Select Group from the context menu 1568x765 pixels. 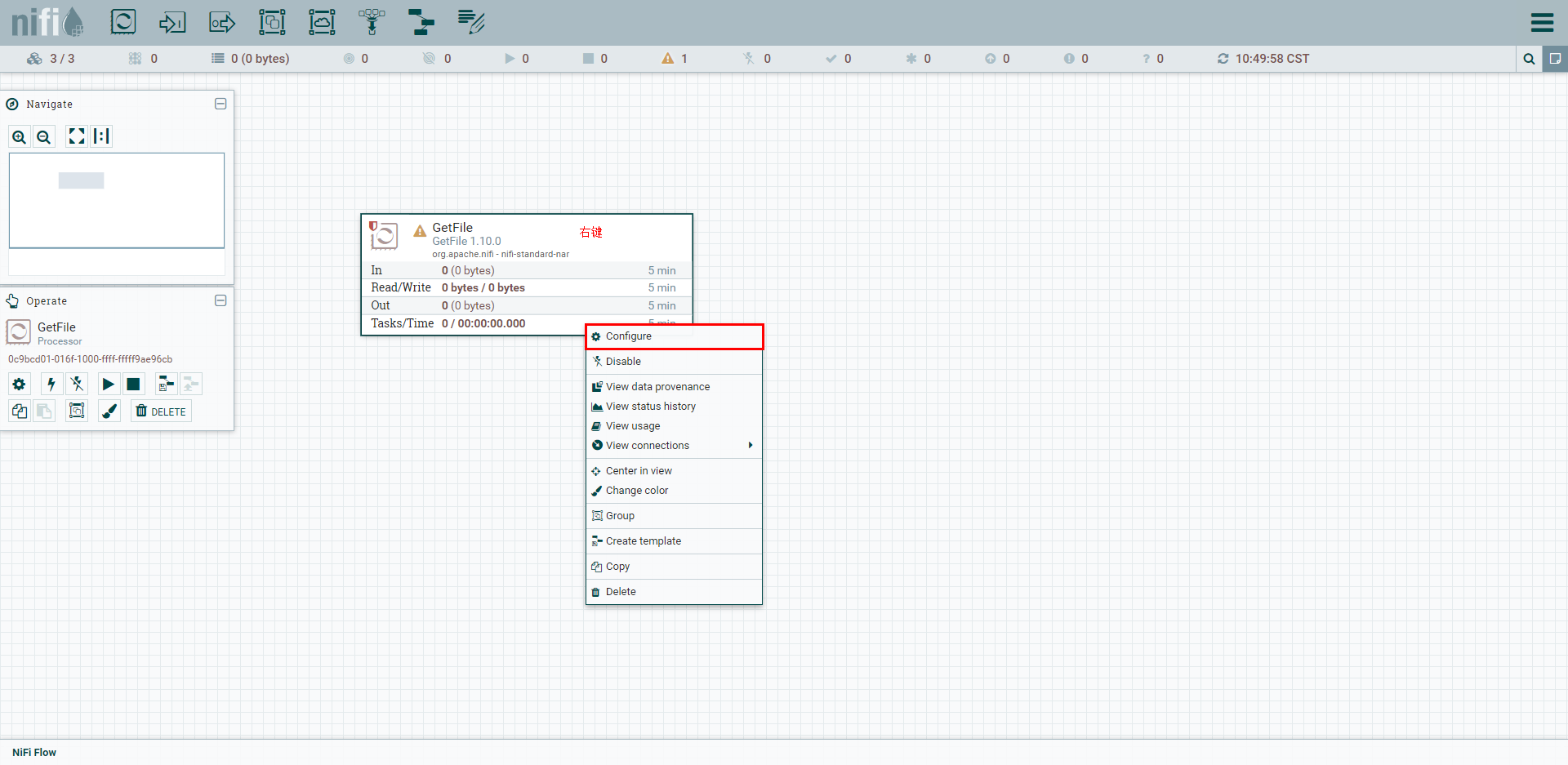click(x=674, y=516)
